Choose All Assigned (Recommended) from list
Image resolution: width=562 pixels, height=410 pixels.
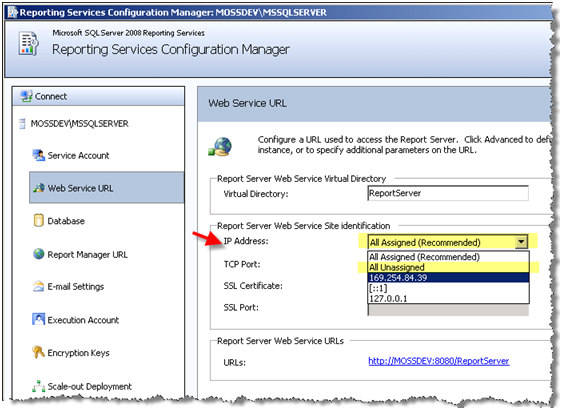(448, 257)
